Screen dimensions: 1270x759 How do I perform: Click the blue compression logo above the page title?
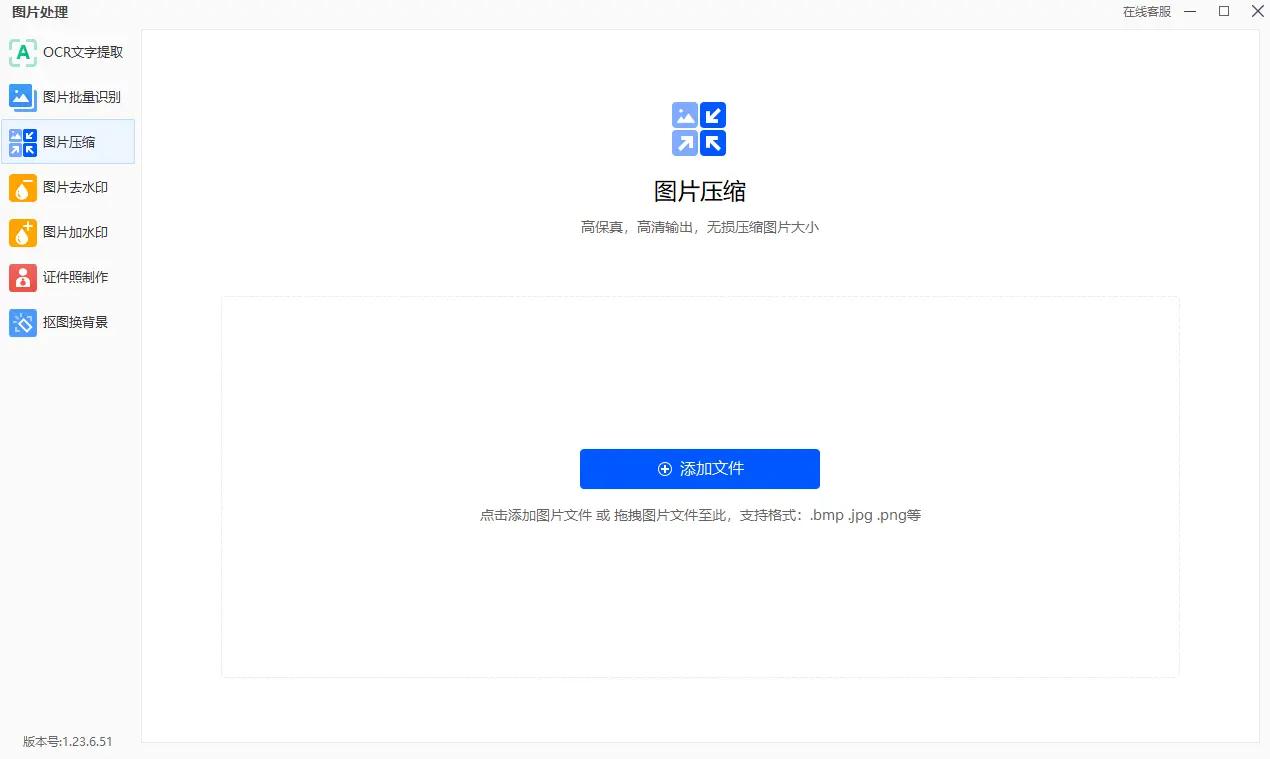click(x=698, y=128)
